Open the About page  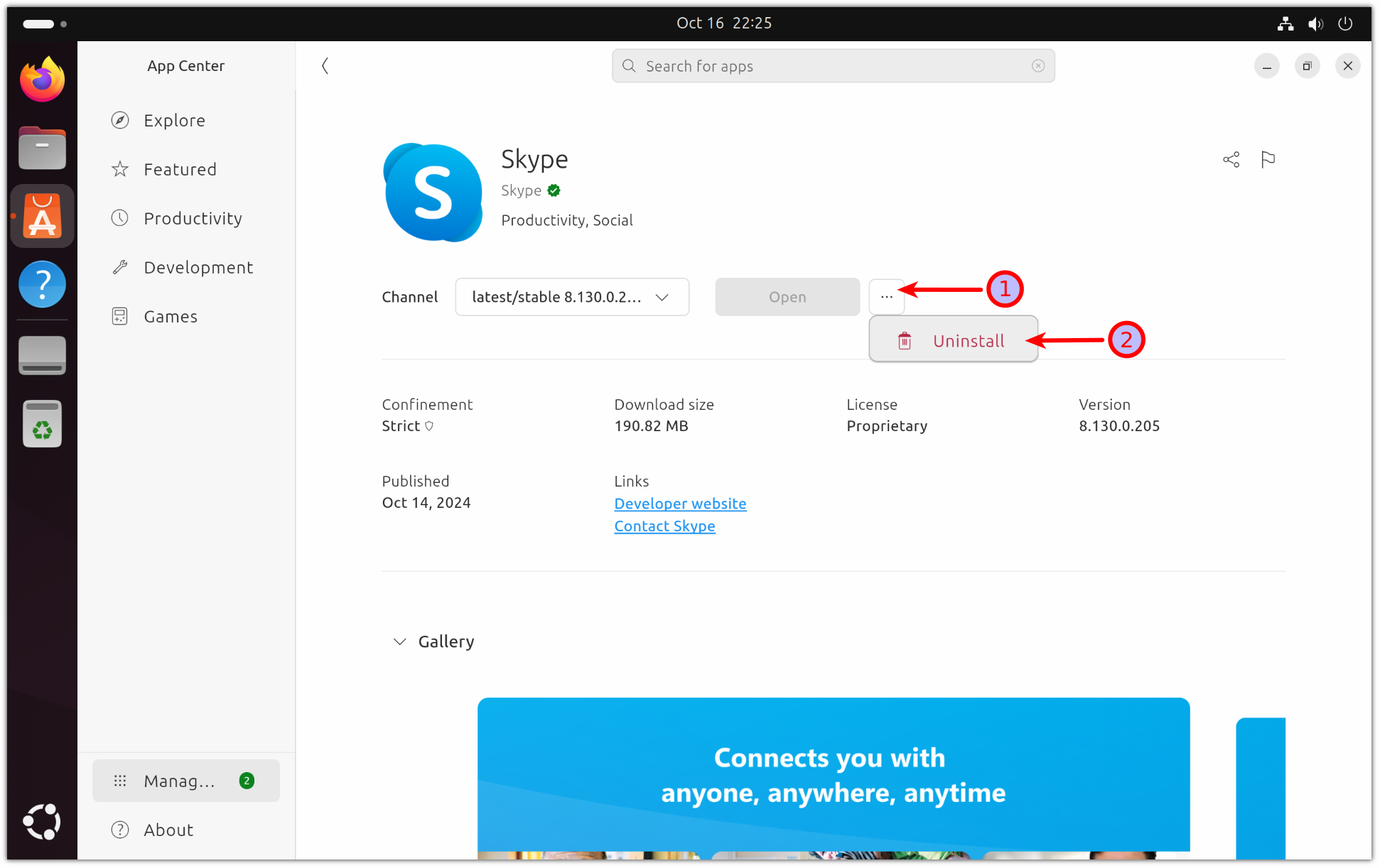186,830
